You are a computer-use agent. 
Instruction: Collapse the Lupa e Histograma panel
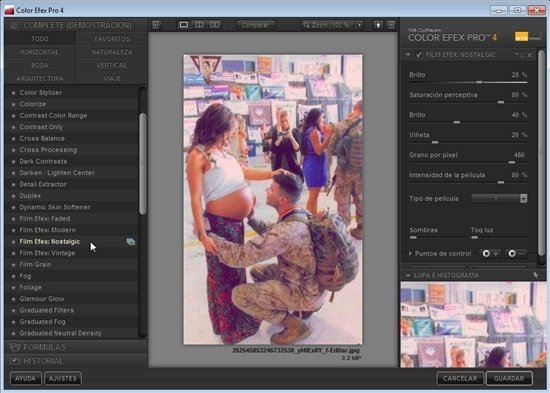(408, 275)
